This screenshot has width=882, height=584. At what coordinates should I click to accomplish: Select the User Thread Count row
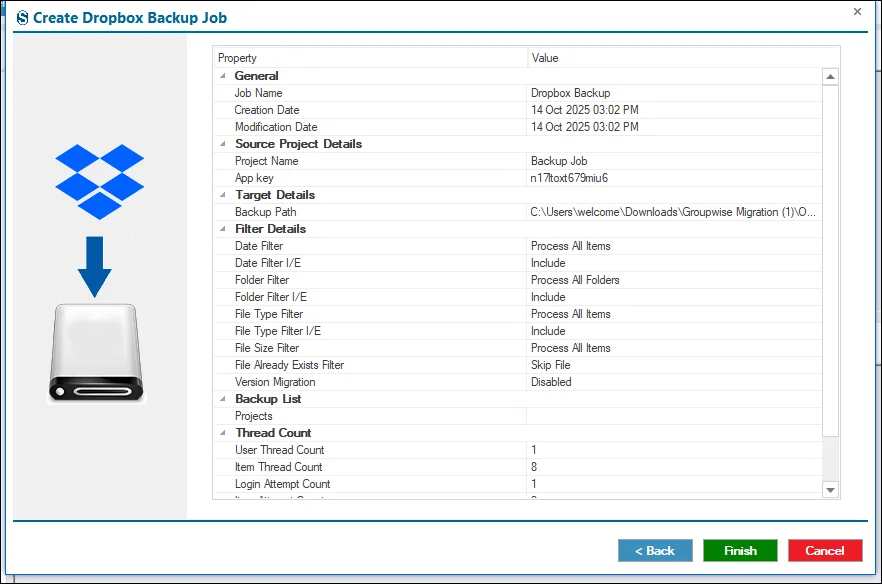518,450
